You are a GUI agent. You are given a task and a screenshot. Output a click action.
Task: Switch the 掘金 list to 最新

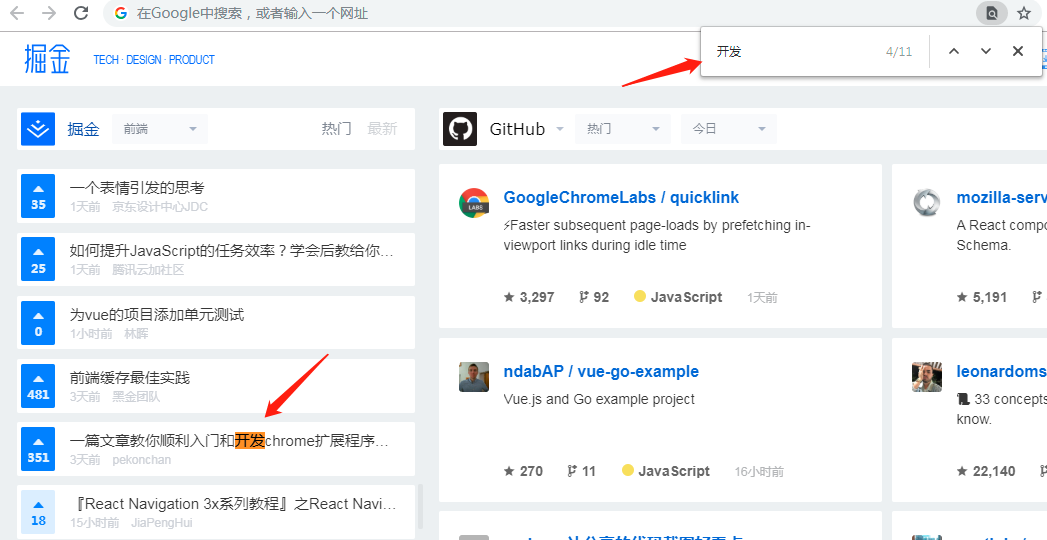coord(382,129)
